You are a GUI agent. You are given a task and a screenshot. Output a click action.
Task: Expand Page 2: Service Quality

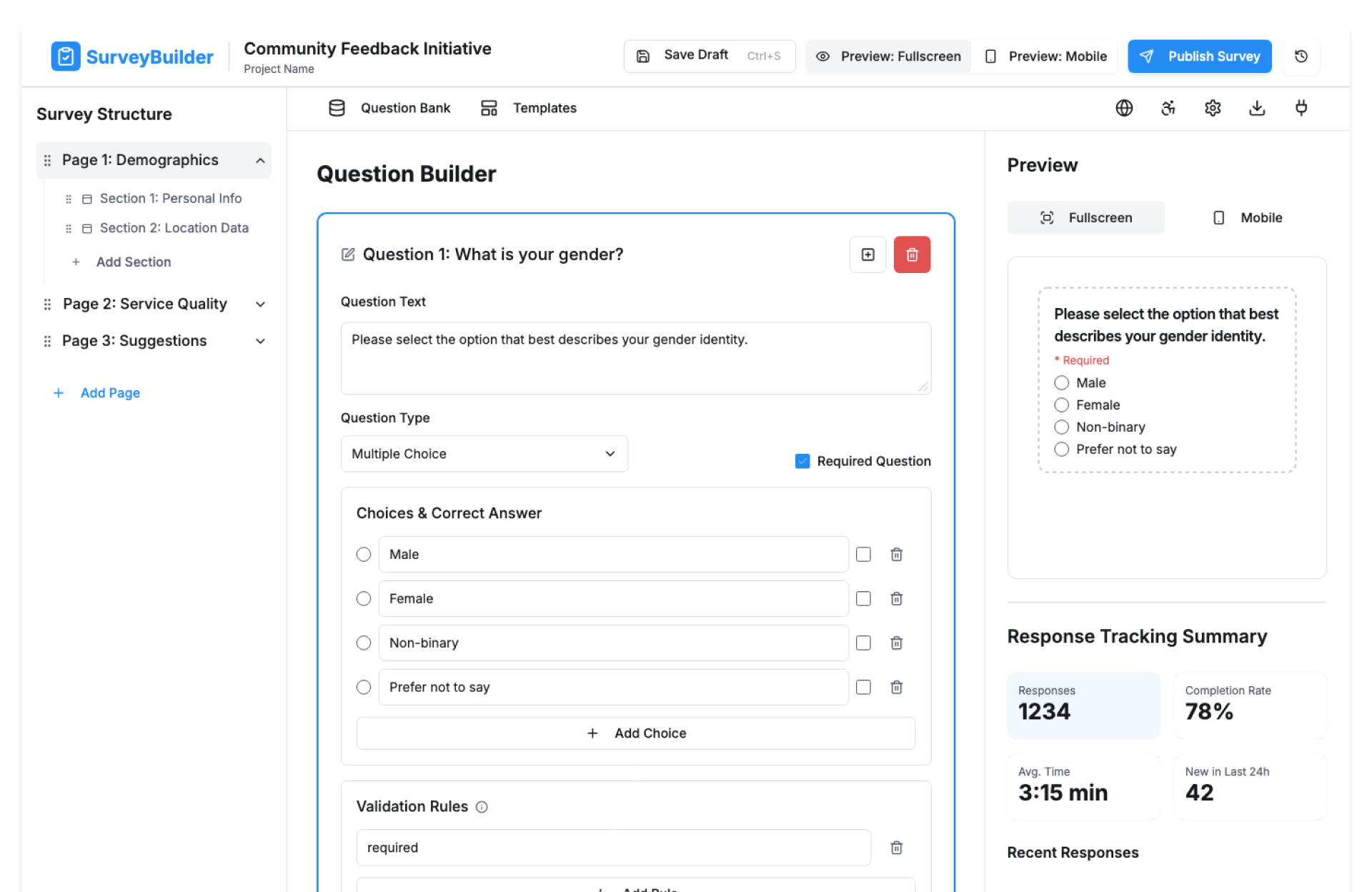pyautogui.click(x=260, y=304)
